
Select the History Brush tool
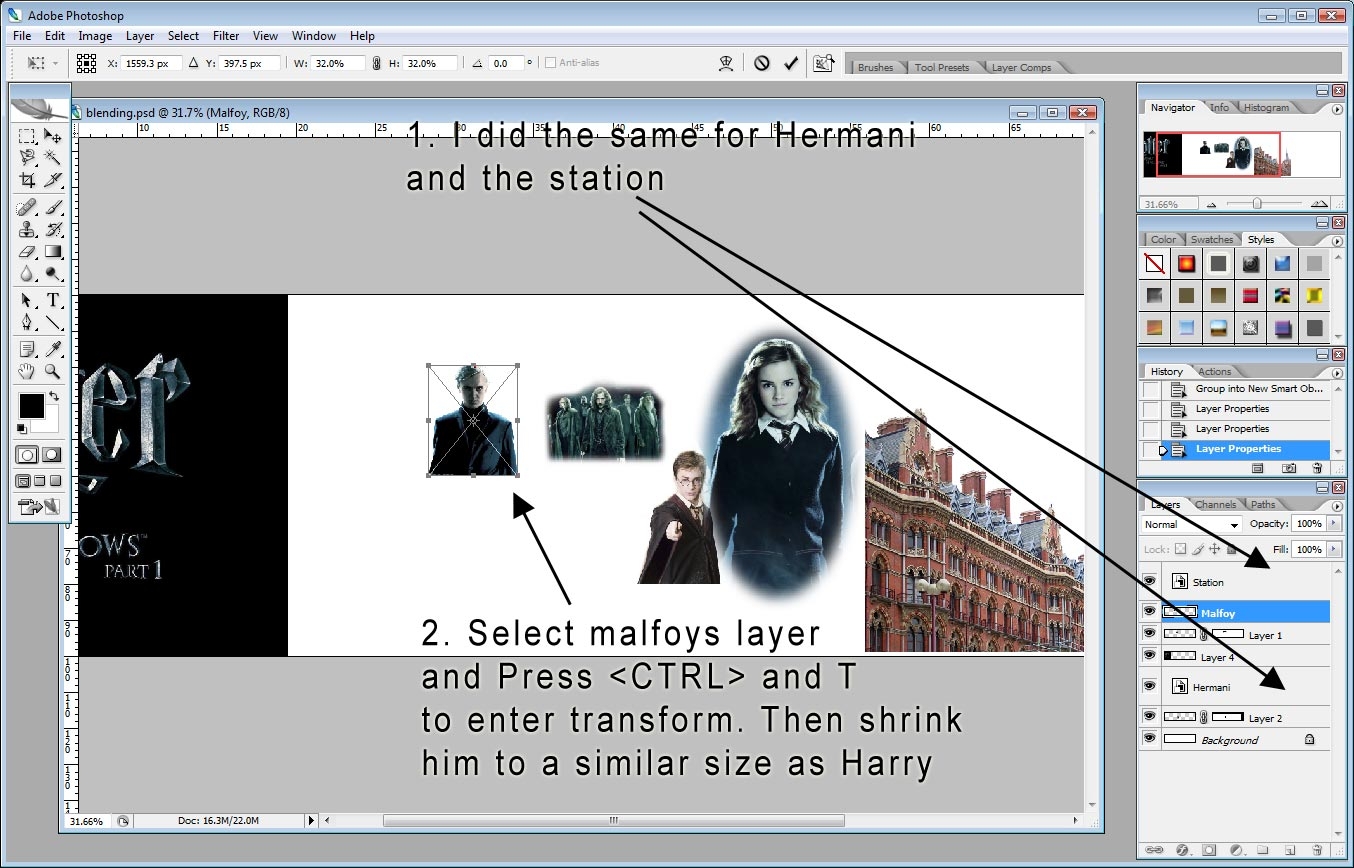pyautogui.click(x=53, y=229)
